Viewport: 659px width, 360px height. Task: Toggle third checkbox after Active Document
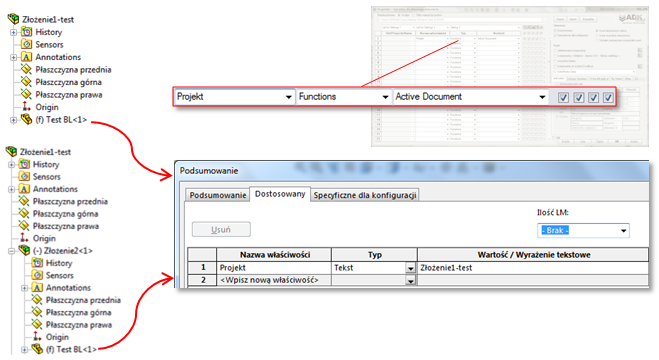(x=593, y=97)
